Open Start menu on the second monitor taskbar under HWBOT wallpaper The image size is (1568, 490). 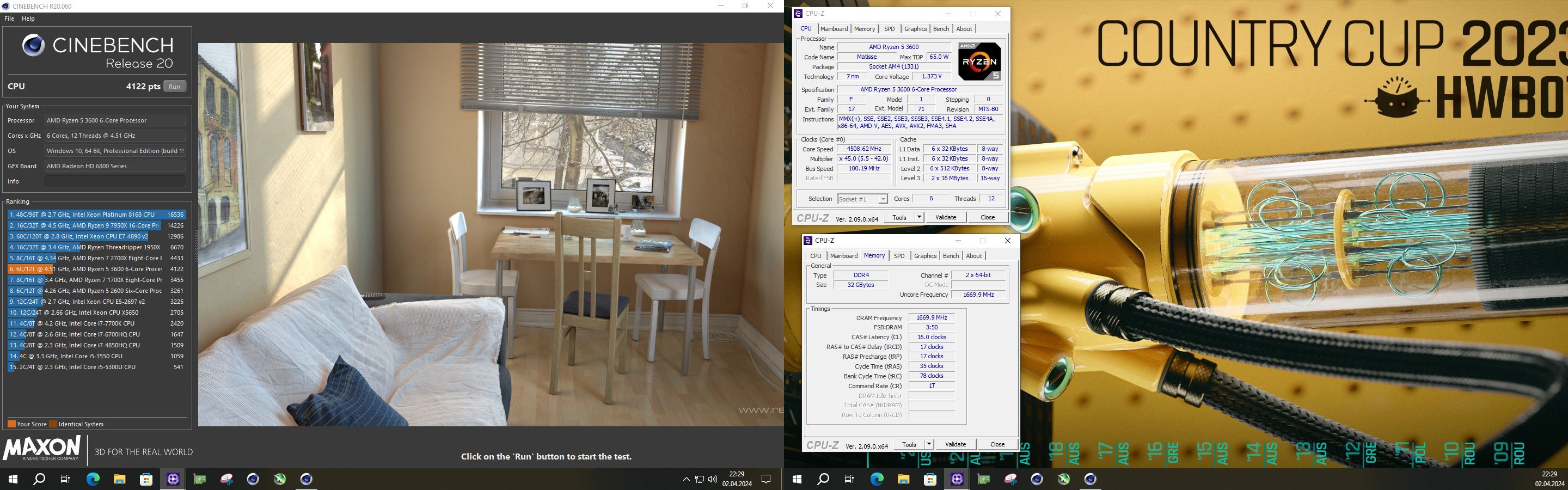pos(797,479)
